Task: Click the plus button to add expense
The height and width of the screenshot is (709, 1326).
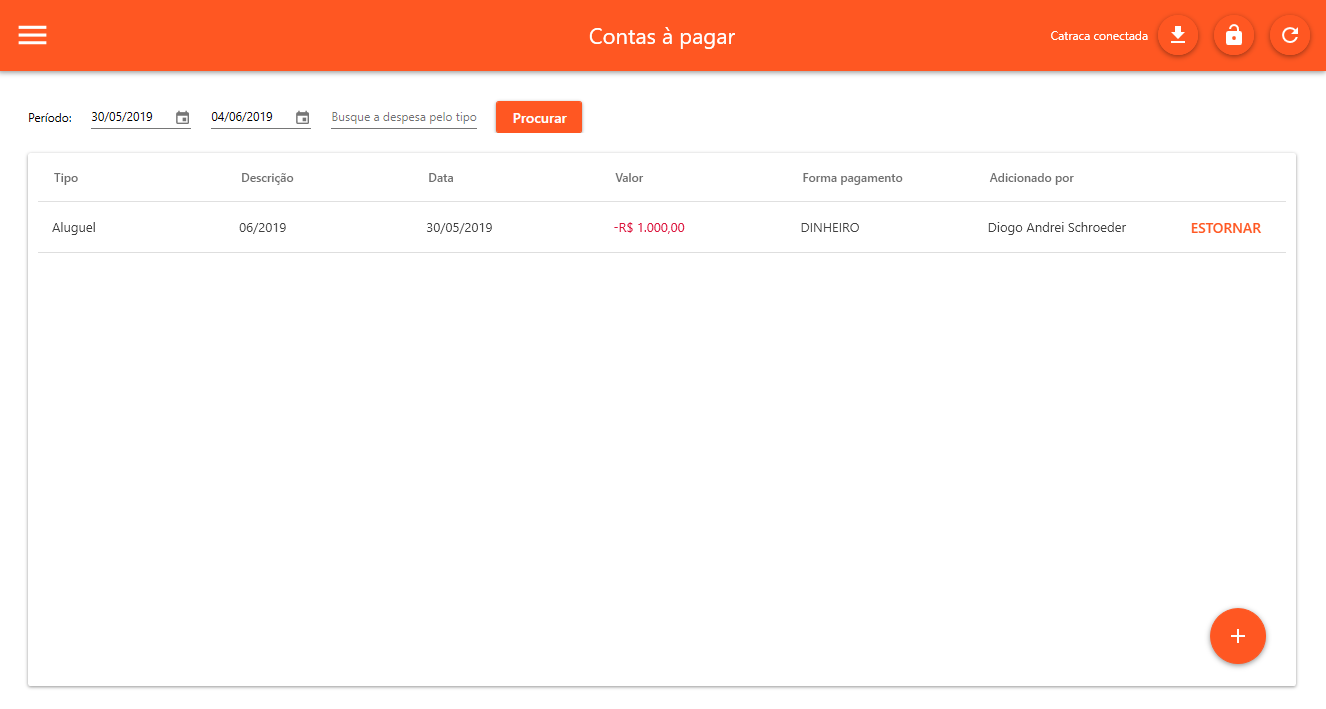Action: click(1237, 636)
